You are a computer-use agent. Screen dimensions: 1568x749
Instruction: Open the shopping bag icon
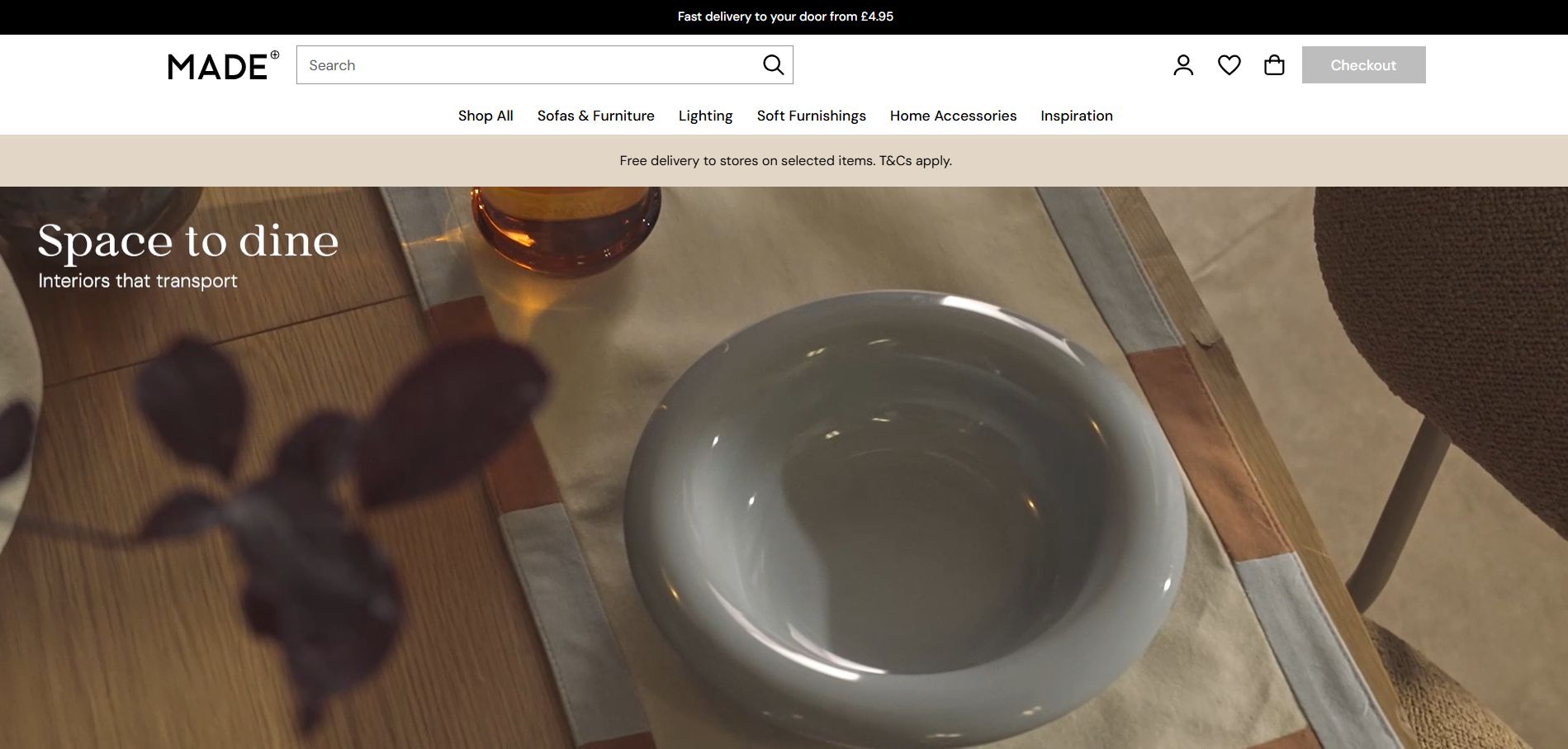click(1274, 64)
